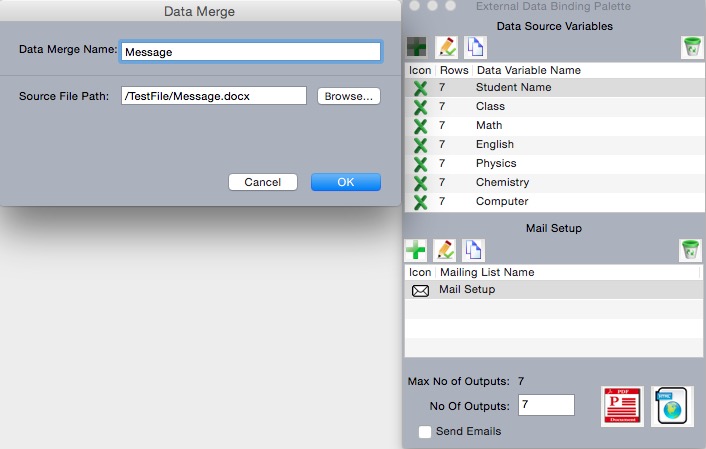Screen dimensions: 706x449
Task: Click the envelope icon of Mail Setup row
Action: coord(420,290)
